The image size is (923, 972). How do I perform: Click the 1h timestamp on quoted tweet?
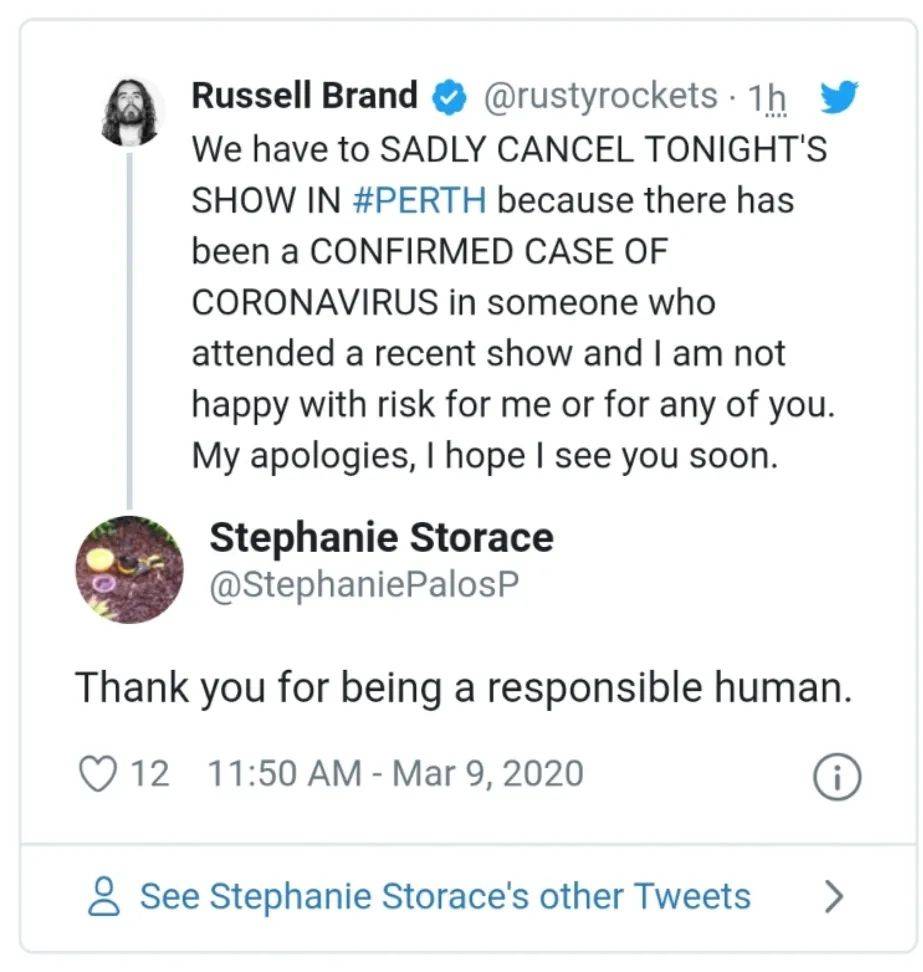(x=768, y=97)
